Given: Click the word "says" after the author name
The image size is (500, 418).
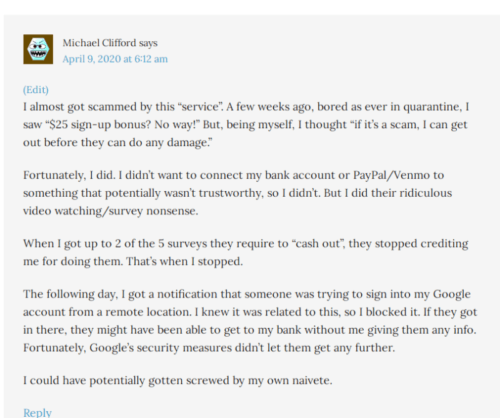Looking at the screenshot, I should point(148,43).
